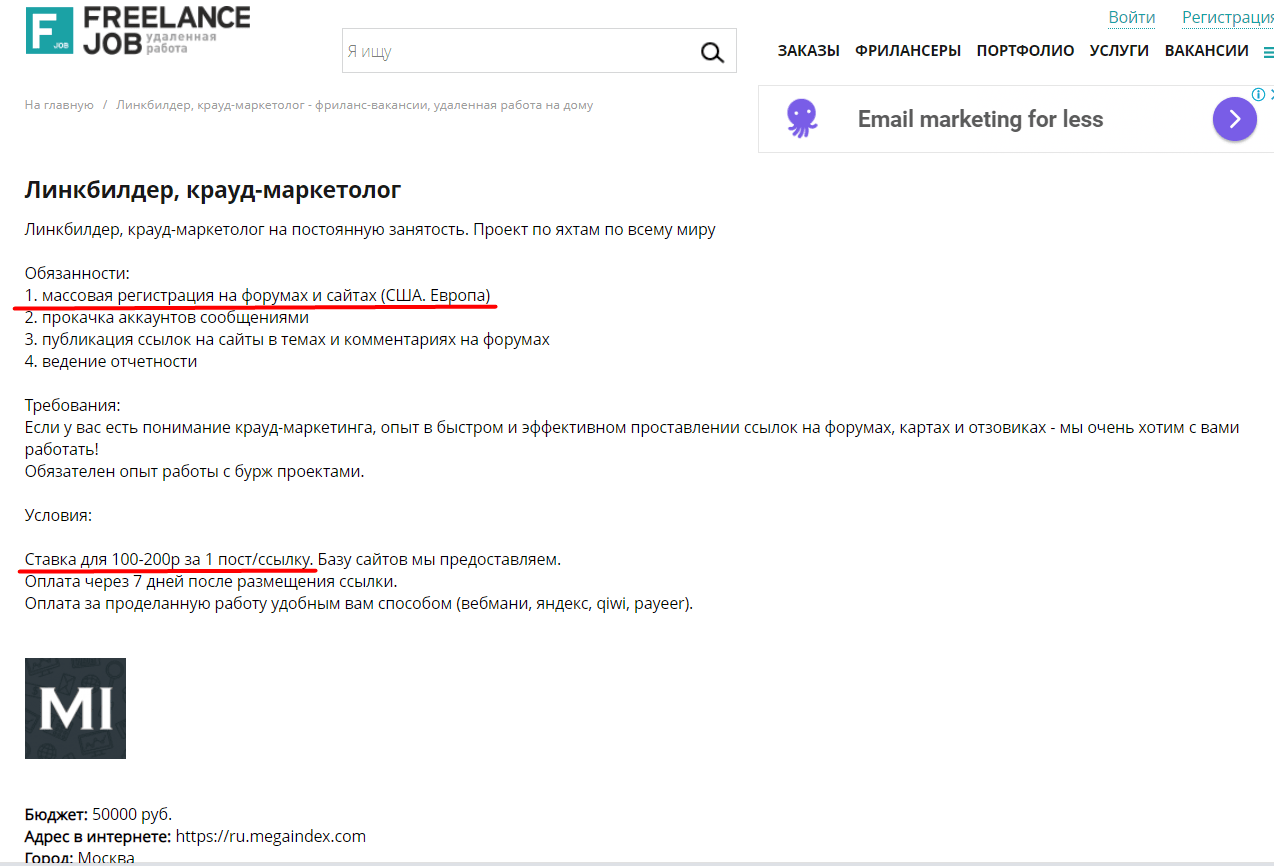The image size is (1274, 866).
Task: Click the "Email marketing for less" ad text
Action: [x=980, y=119]
